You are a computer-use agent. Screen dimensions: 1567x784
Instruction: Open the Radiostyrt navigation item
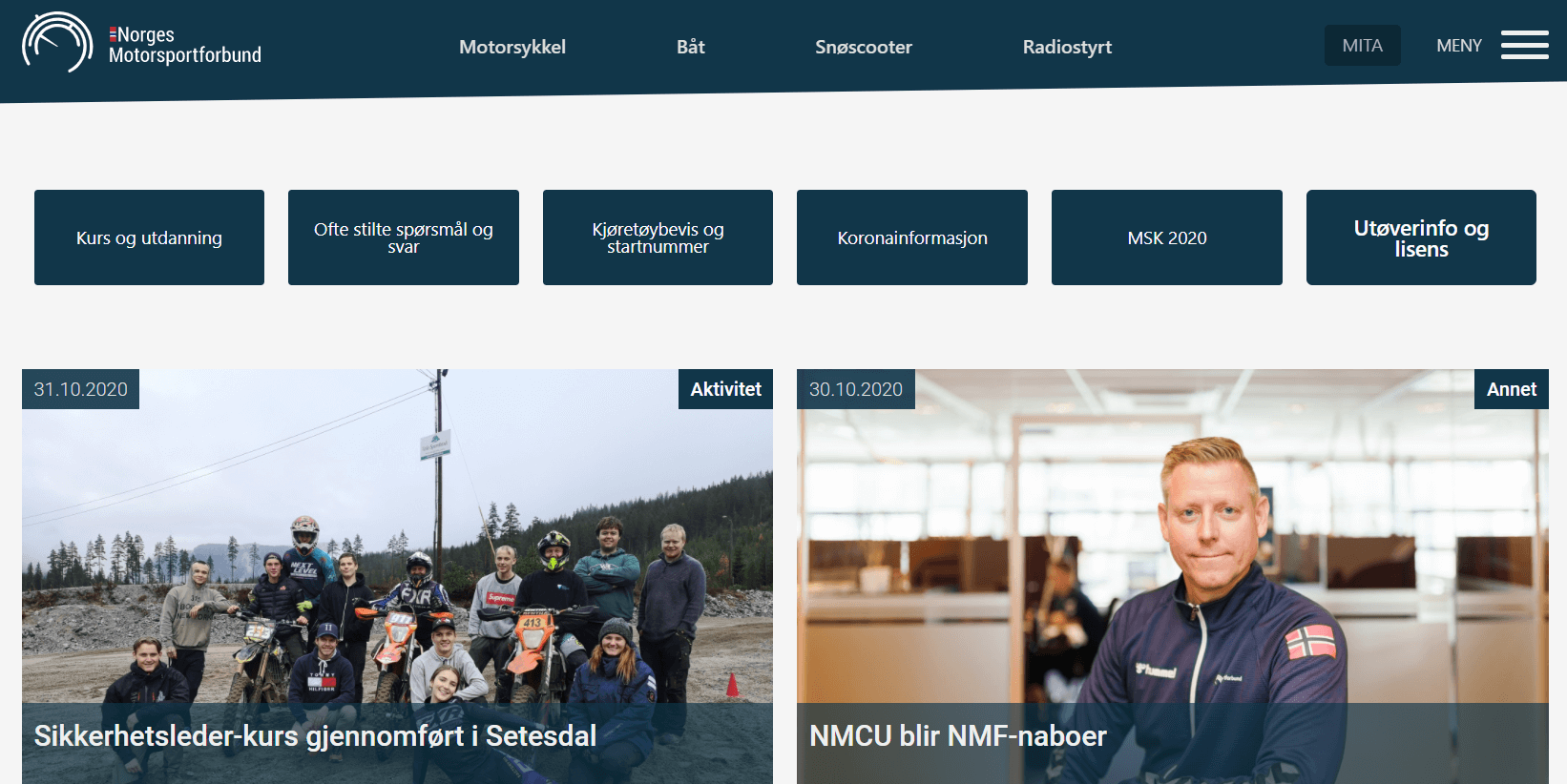point(1067,47)
